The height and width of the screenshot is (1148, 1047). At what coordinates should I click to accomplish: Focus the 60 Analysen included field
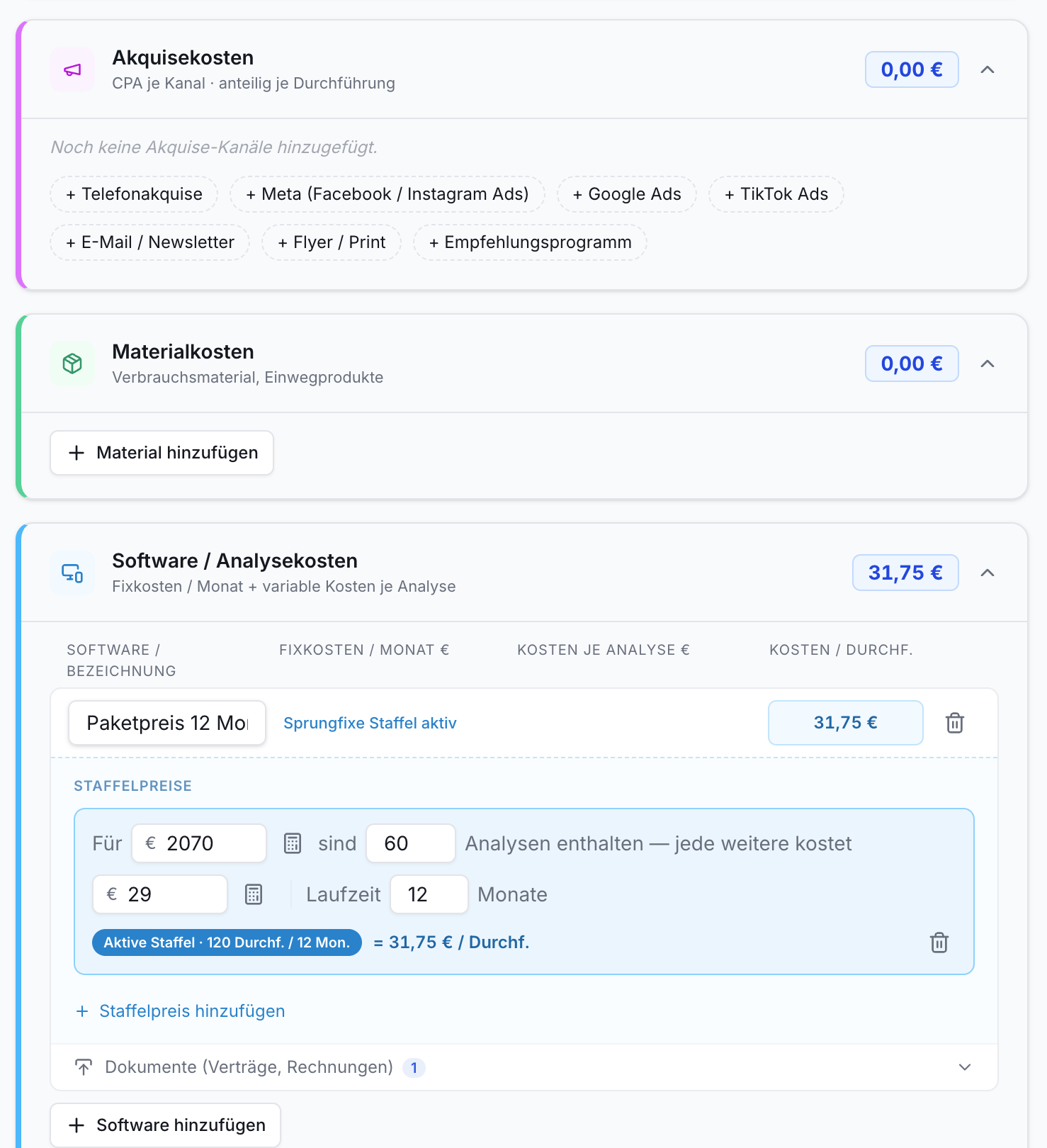coord(411,843)
